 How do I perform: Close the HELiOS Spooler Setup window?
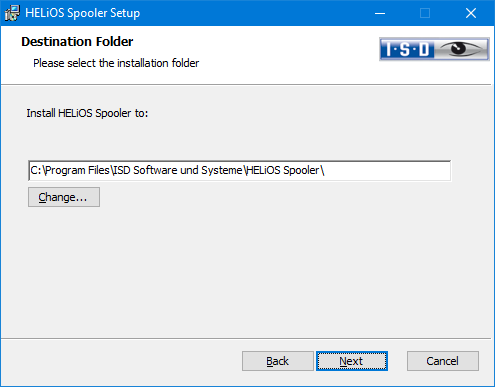[471, 13]
